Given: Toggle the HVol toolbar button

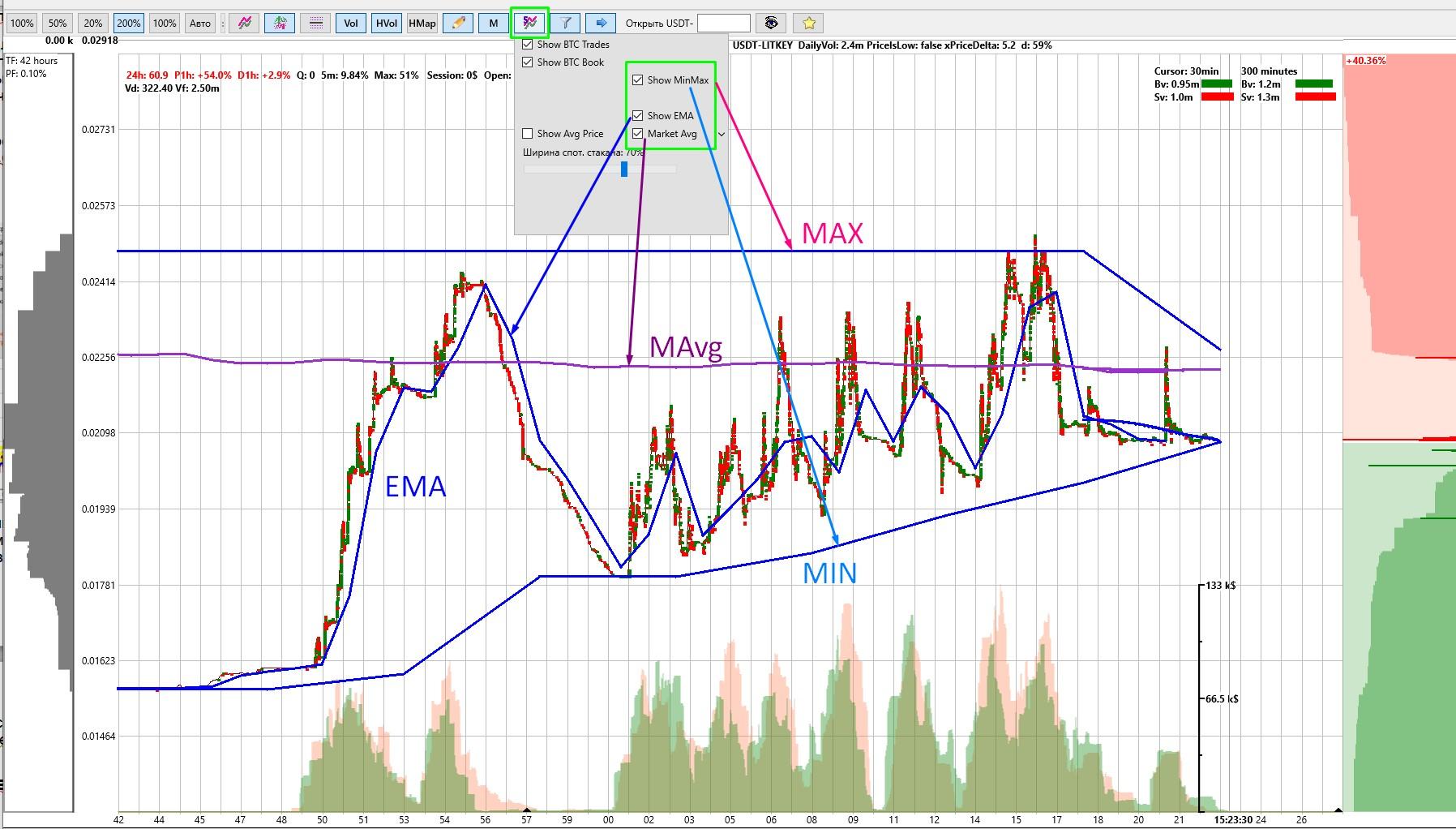Looking at the screenshot, I should [x=387, y=23].
